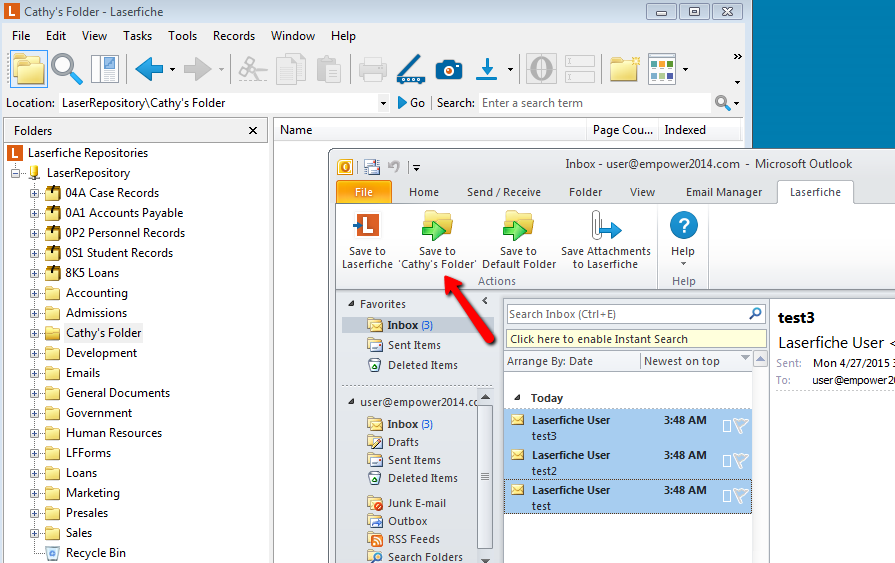Click the undo icon in Outlook quick access toolbar
Screen dimensions: 895x563
point(394,167)
